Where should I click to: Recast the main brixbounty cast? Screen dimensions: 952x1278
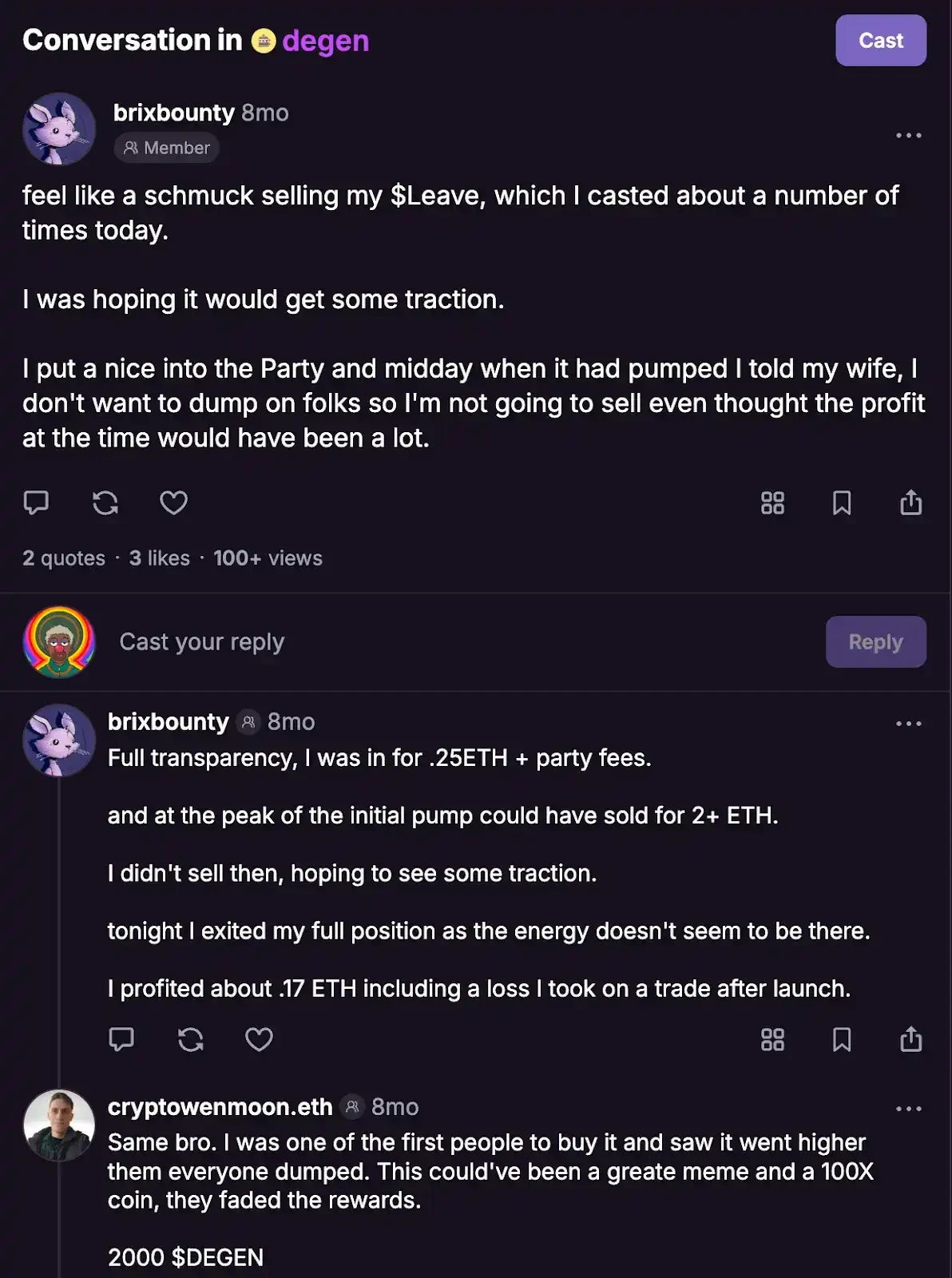pyautogui.click(x=105, y=502)
